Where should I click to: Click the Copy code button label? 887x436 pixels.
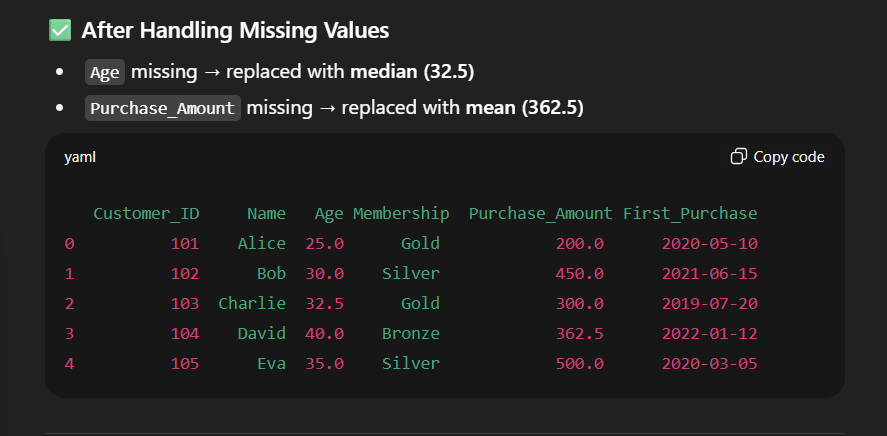point(789,157)
